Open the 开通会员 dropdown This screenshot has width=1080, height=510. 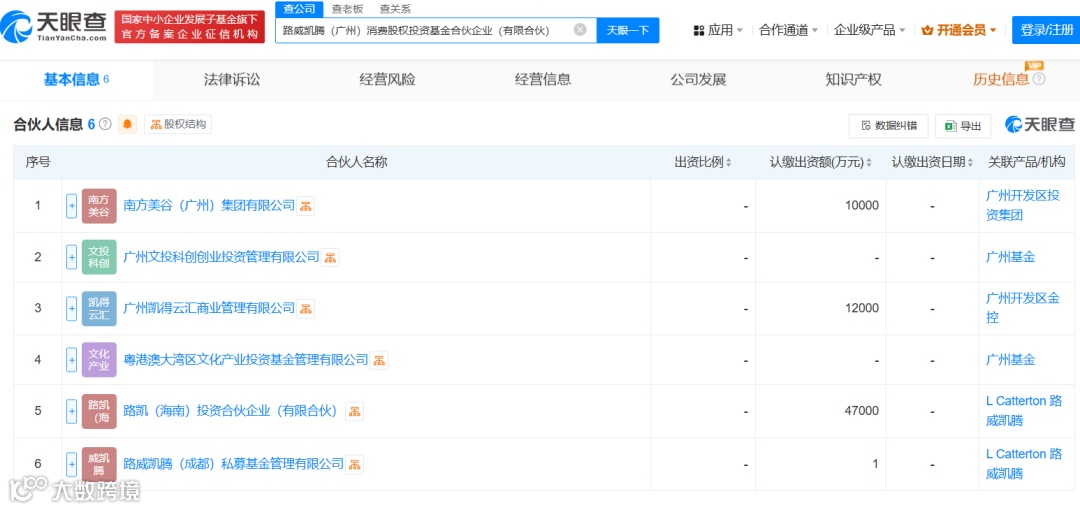959,30
